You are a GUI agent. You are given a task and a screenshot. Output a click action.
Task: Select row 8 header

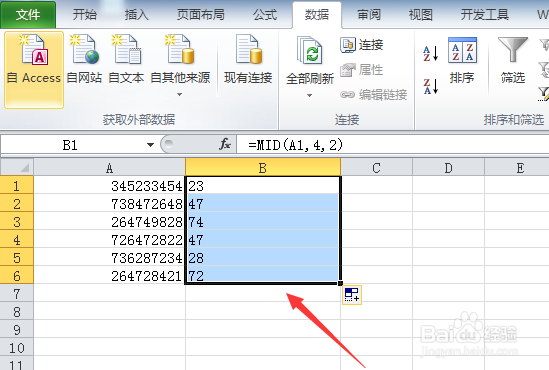click(17, 311)
